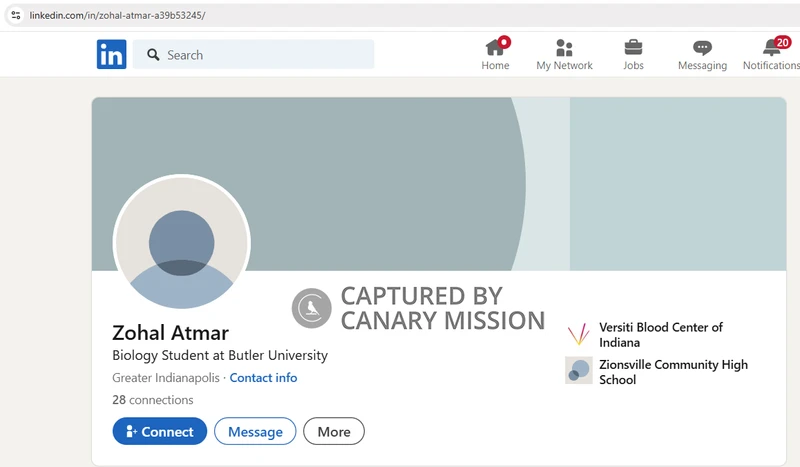Open the Contact info link
Image resolution: width=800 pixels, height=467 pixels.
pyautogui.click(x=263, y=378)
